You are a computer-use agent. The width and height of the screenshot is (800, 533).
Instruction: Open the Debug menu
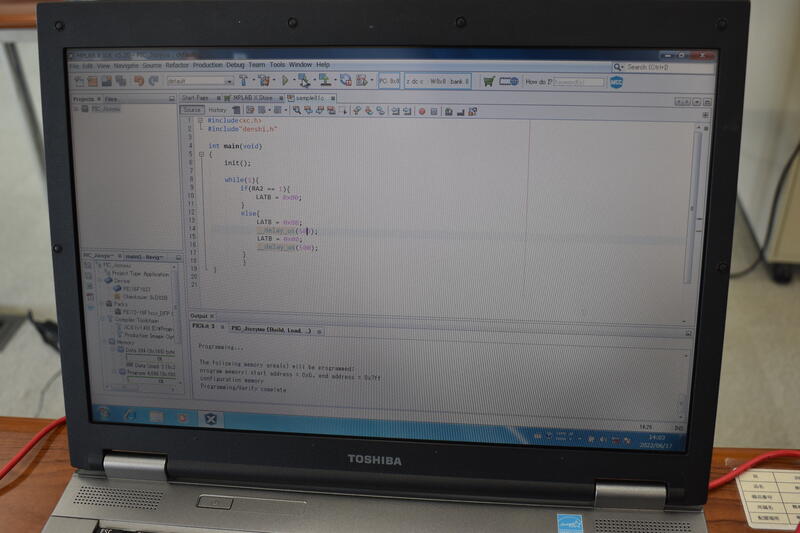(x=235, y=65)
